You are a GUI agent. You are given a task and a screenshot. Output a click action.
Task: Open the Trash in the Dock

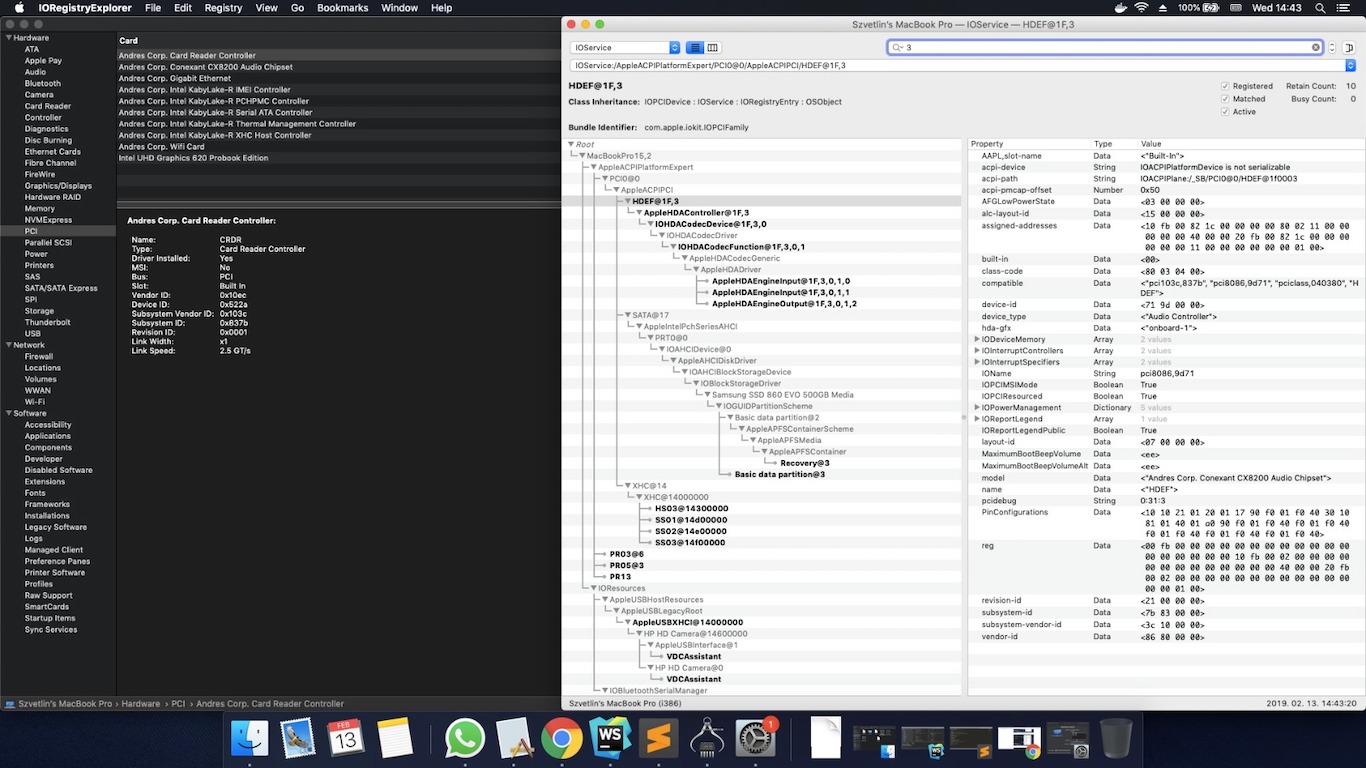[x=1116, y=739]
